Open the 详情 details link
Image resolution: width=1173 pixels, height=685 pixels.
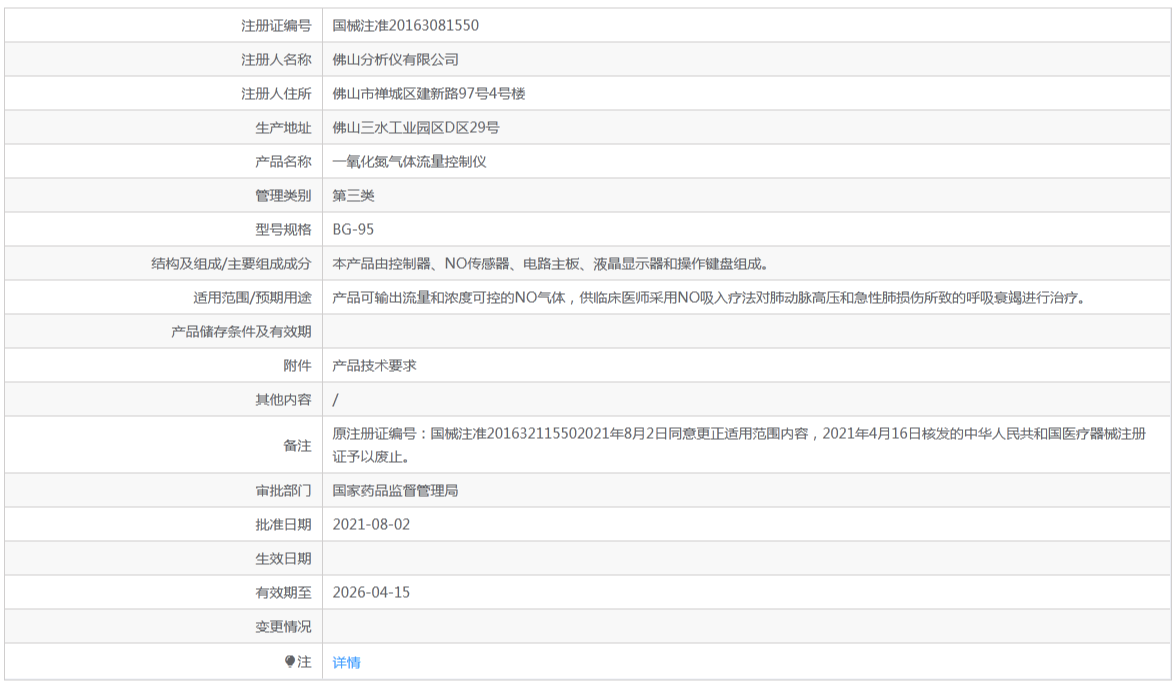(x=346, y=662)
